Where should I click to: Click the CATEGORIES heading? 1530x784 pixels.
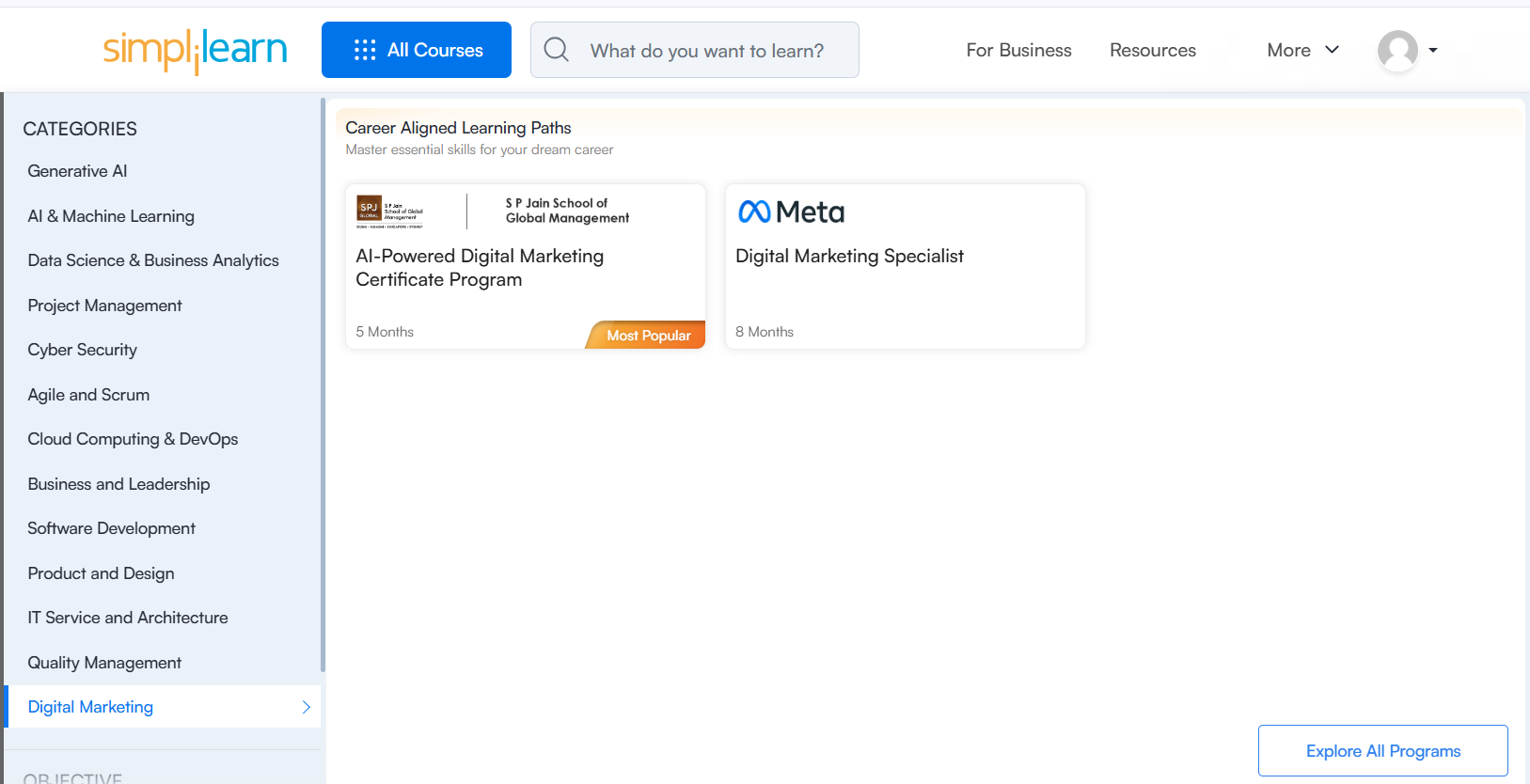pos(80,129)
